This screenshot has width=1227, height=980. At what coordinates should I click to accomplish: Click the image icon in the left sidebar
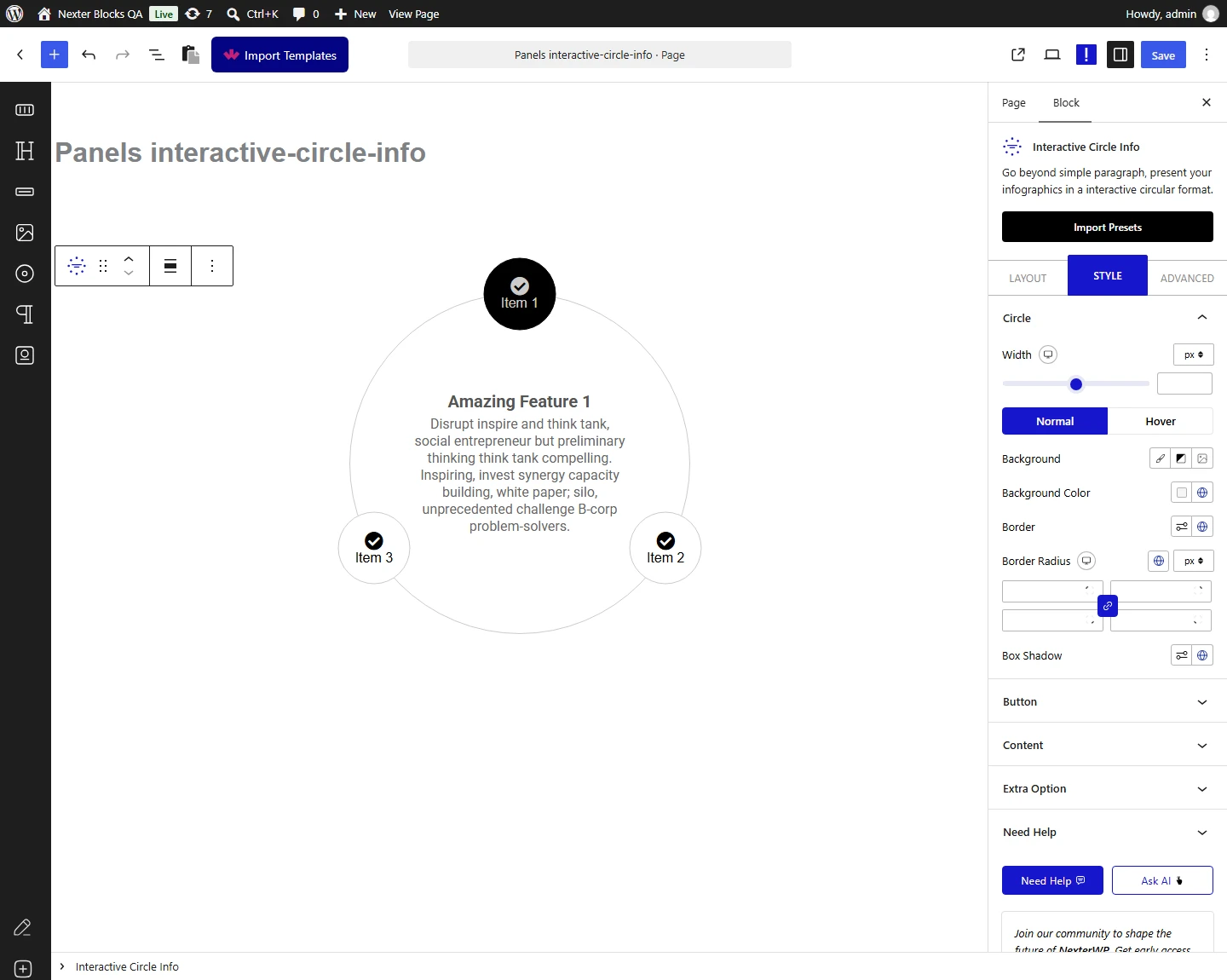(x=25, y=233)
